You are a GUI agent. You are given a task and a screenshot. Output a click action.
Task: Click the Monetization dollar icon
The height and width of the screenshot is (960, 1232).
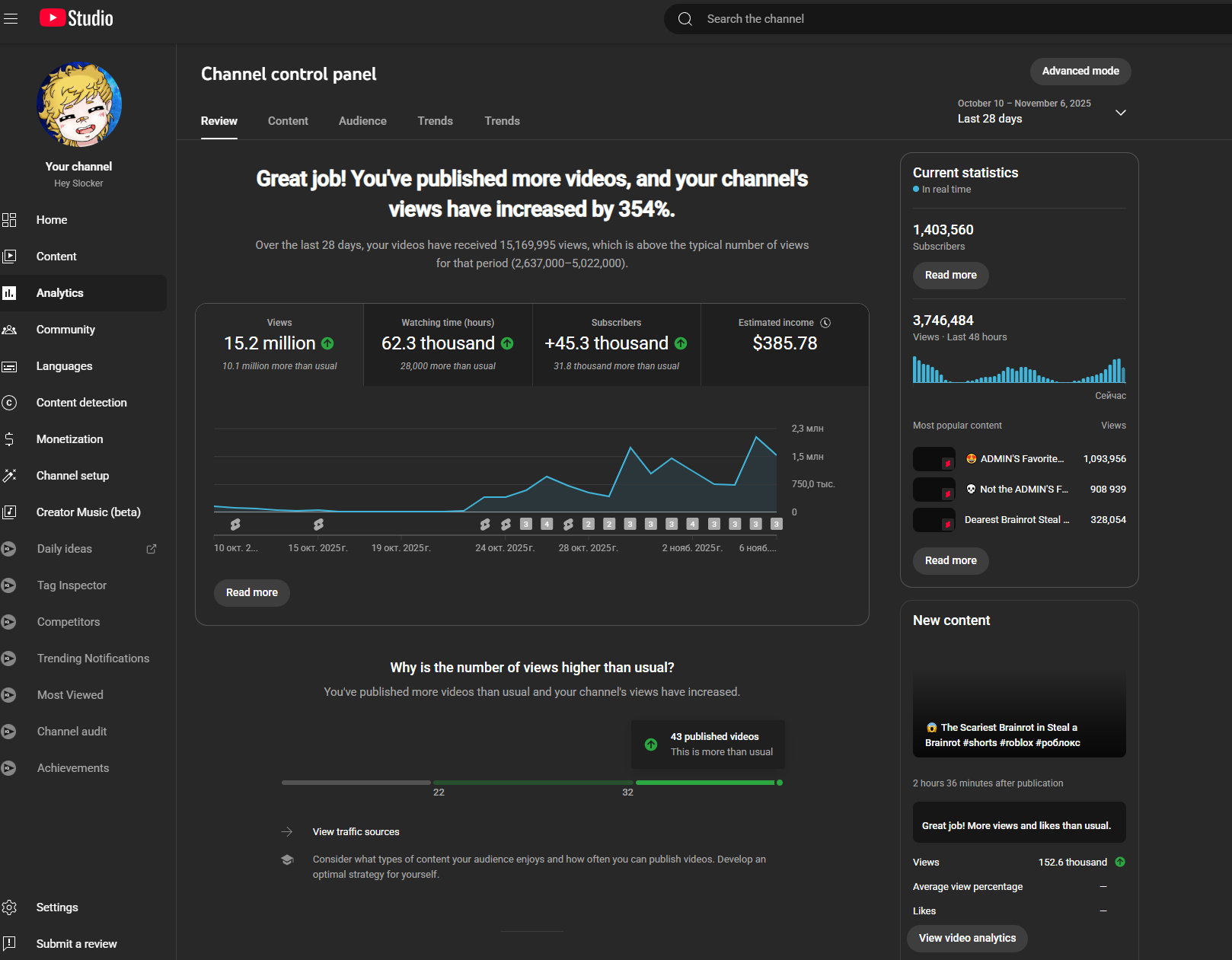tap(9, 439)
